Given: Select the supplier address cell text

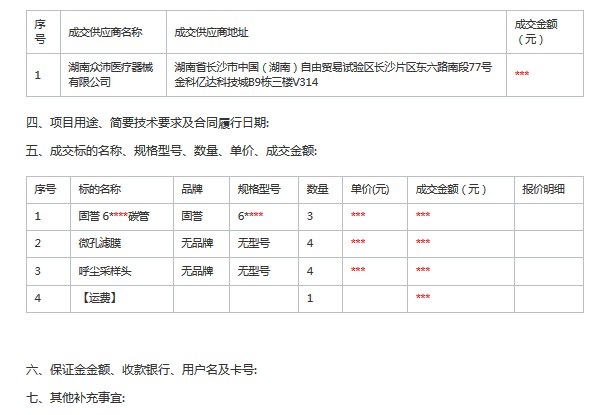Looking at the screenshot, I should 333,75.
